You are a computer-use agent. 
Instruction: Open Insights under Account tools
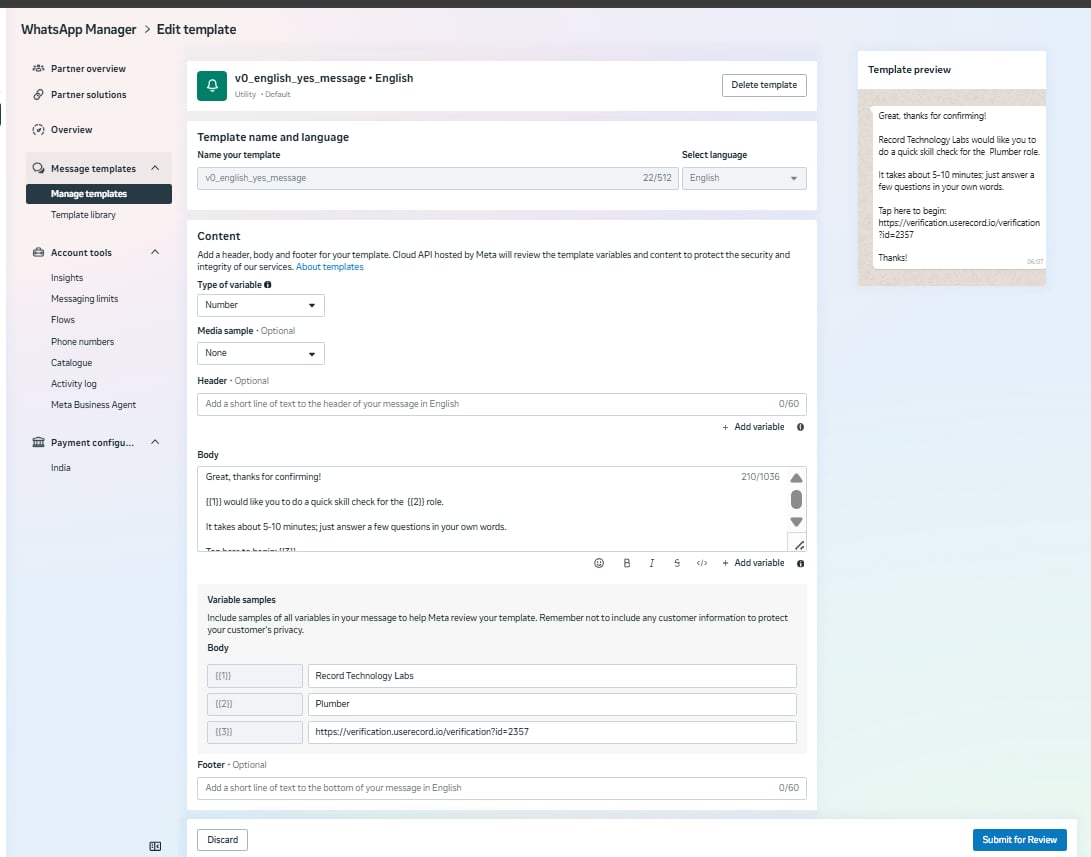67,278
